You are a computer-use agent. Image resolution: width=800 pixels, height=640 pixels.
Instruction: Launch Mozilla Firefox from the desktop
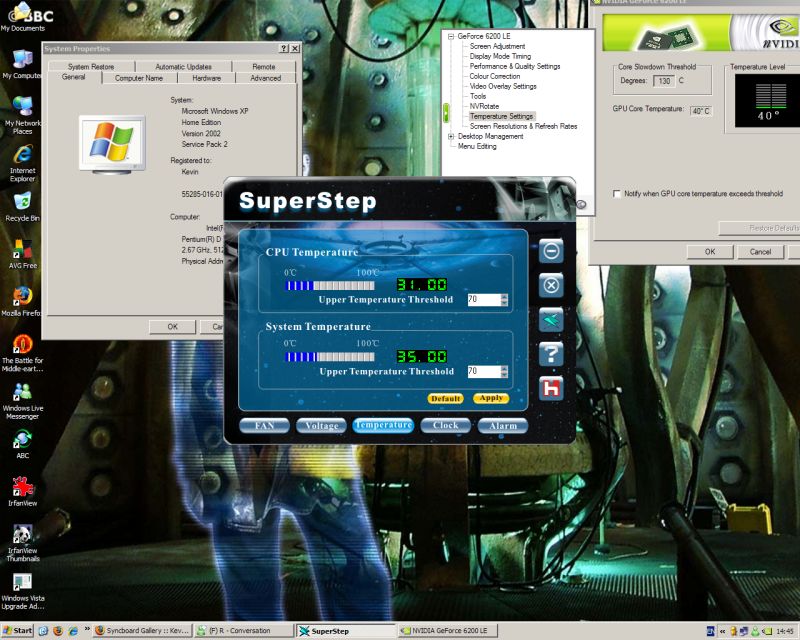click(21, 302)
